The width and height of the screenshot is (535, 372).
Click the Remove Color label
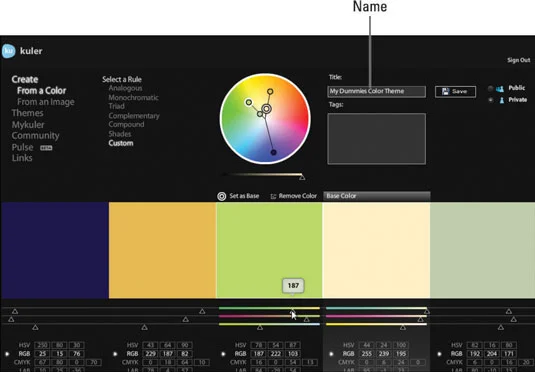pos(298,196)
